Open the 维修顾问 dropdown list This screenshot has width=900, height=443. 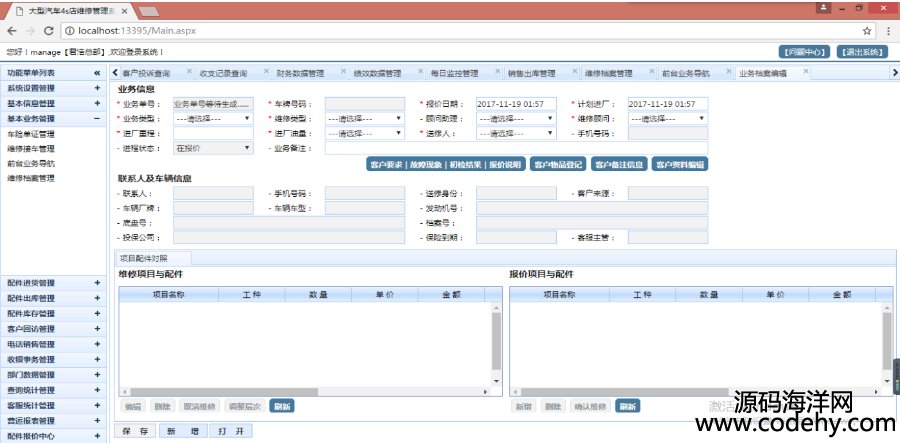click(x=668, y=118)
